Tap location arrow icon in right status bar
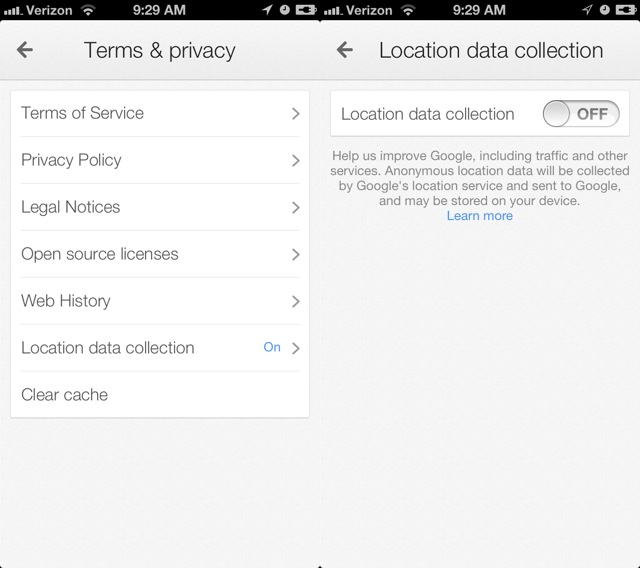Screen dimensions: 640x568 click(x=587, y=9)
